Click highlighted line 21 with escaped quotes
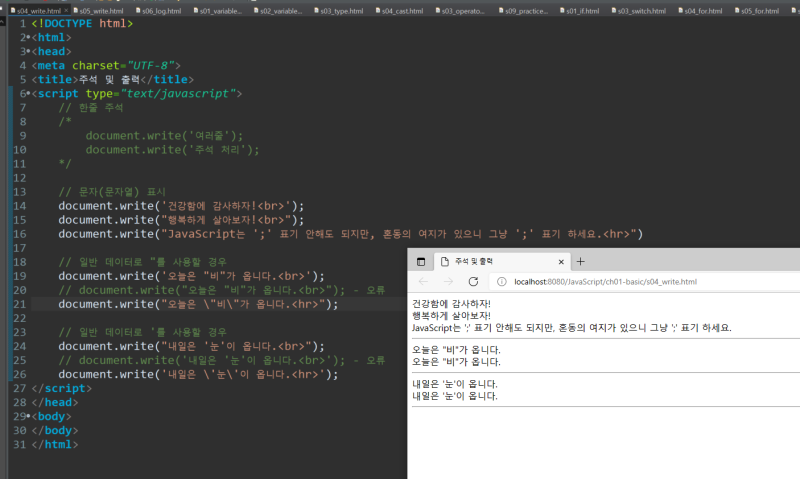 tap(198, 304)
